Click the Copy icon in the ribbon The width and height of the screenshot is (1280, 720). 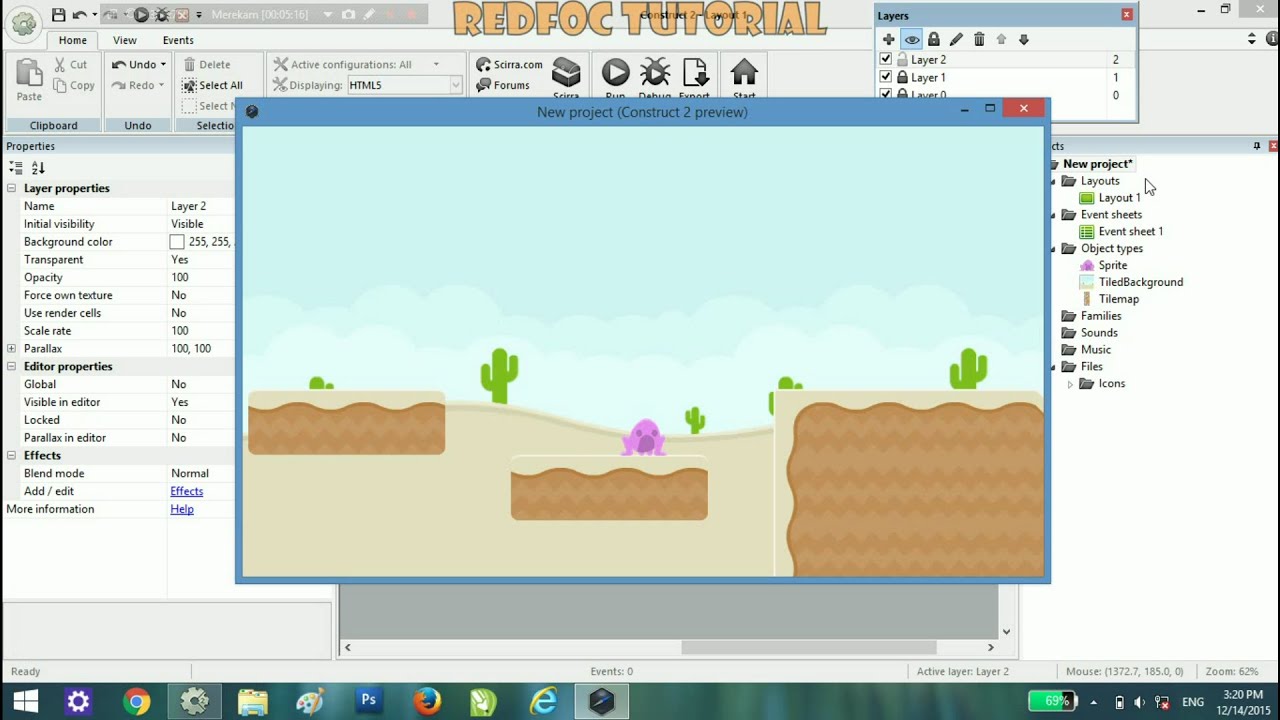click(60, 85)
